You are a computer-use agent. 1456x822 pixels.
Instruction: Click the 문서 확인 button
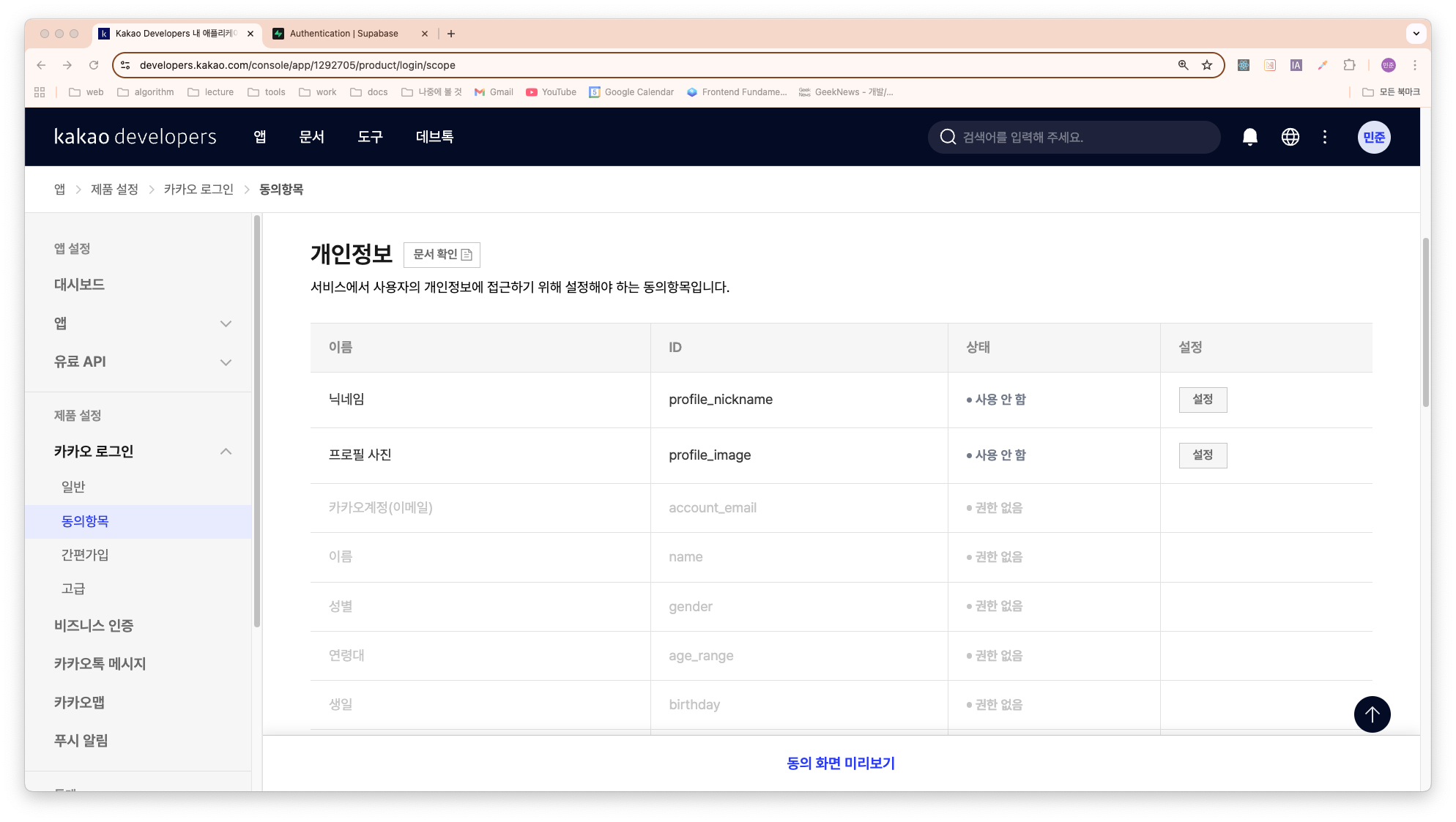pos(442,255)
